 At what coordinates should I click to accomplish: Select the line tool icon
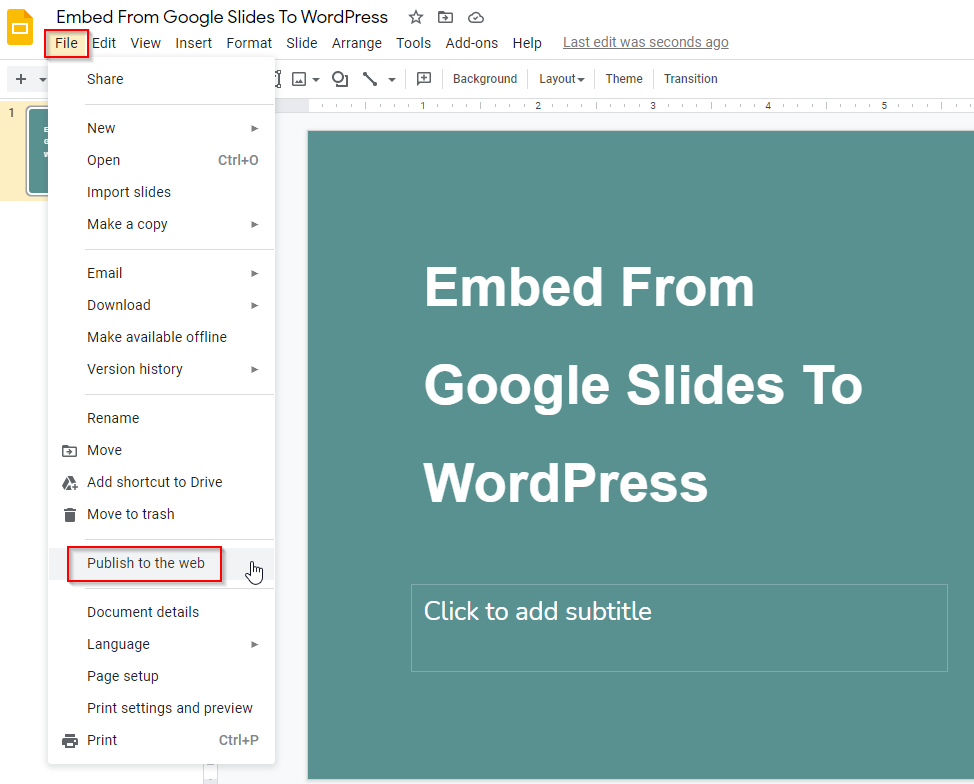(x=370, y=79)
